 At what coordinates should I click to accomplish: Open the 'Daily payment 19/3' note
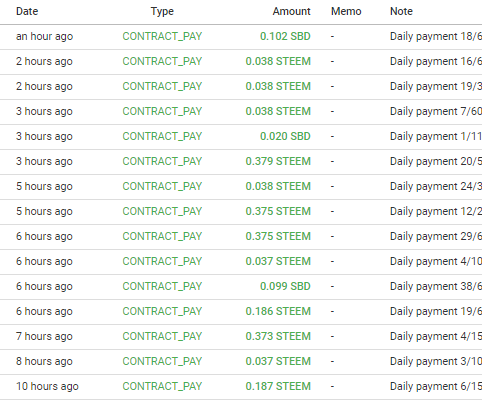tap(436, 86)
